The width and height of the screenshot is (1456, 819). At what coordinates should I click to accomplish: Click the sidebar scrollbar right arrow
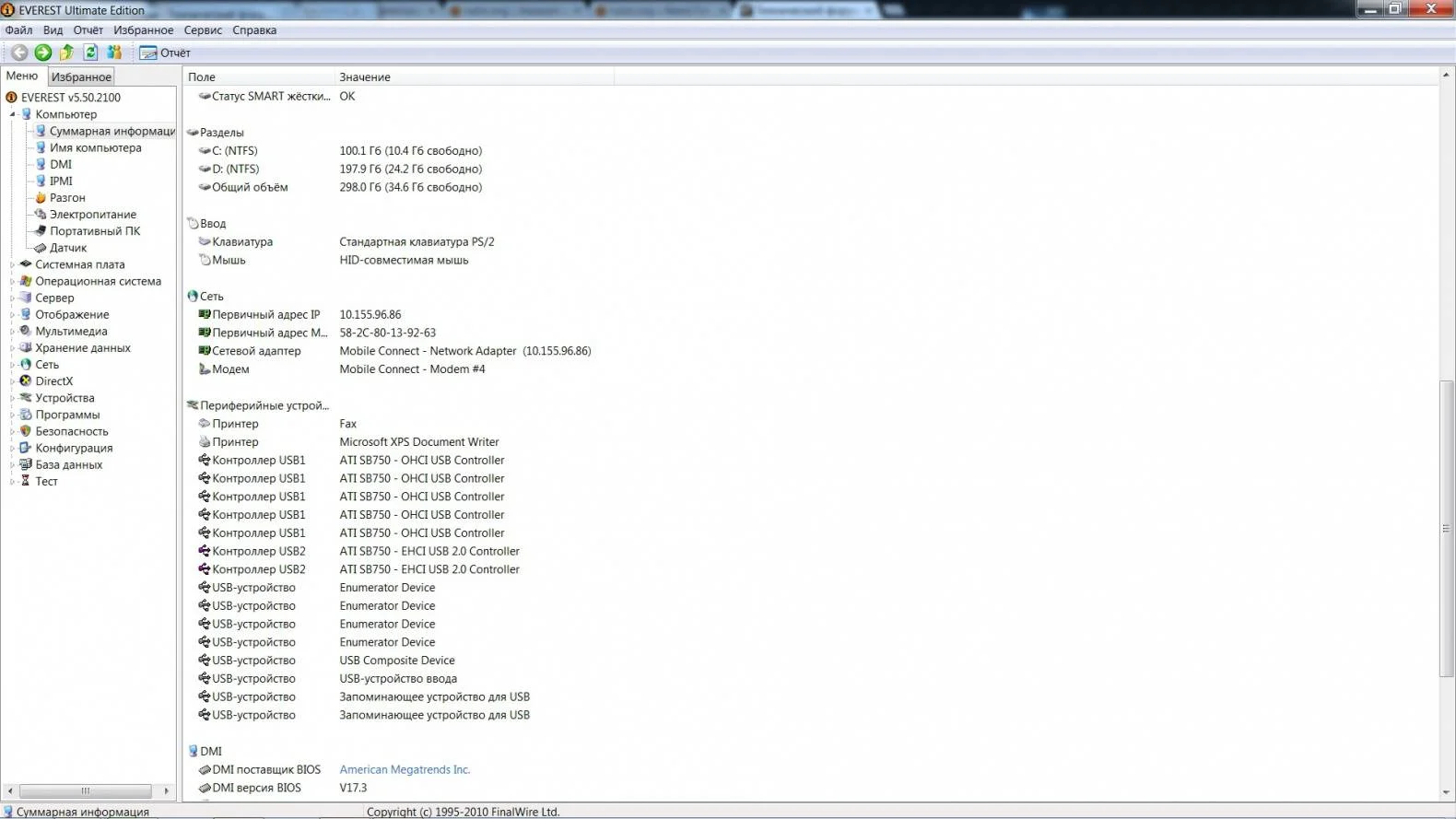167,791
